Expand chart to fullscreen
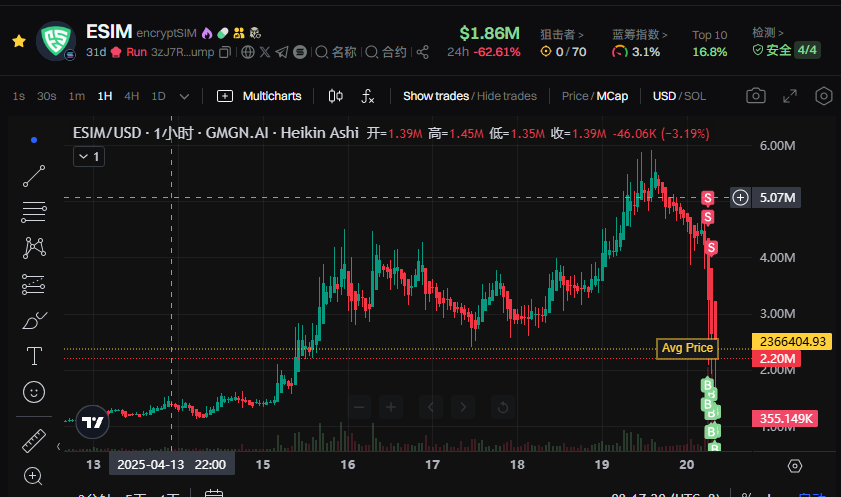The width and height of the screenshot is (841, 497). tap(790, 97)
